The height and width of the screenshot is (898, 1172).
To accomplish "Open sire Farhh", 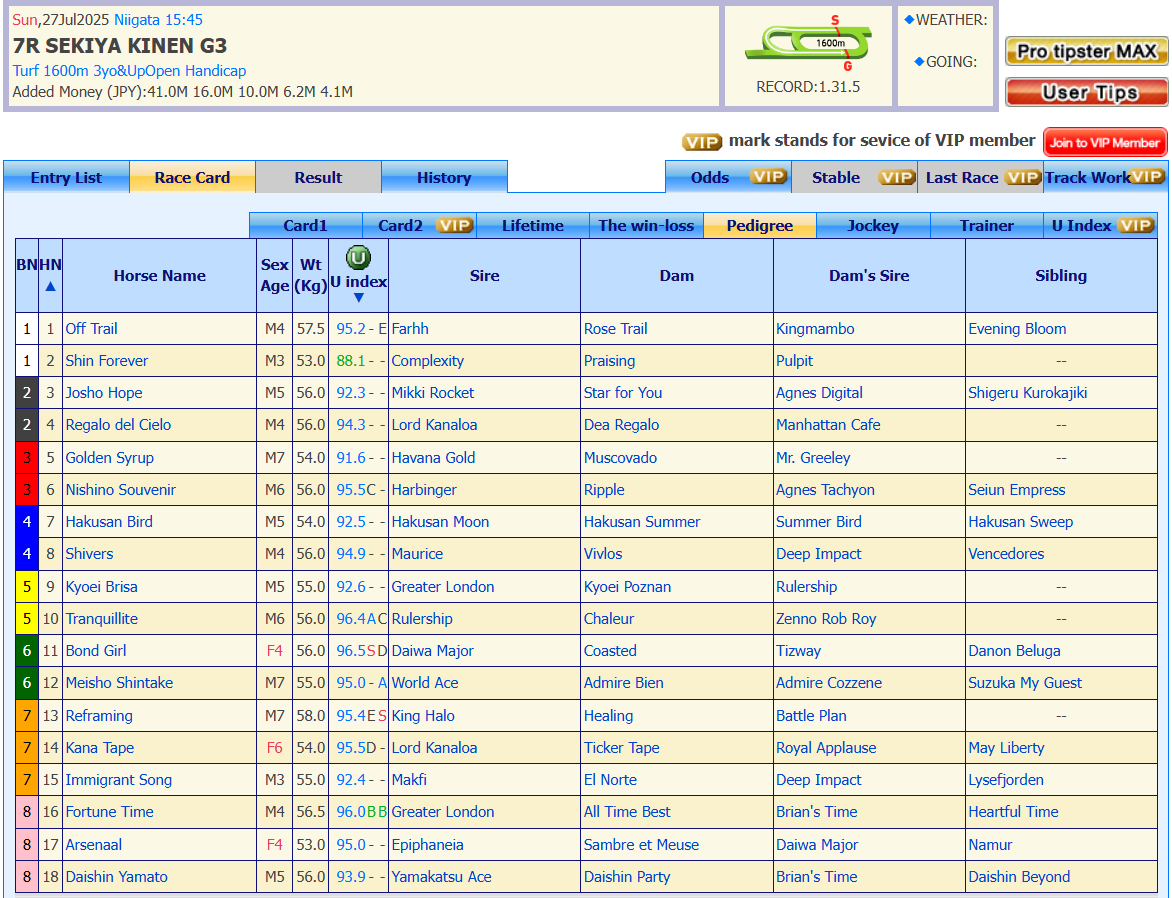I will [410, 328].
